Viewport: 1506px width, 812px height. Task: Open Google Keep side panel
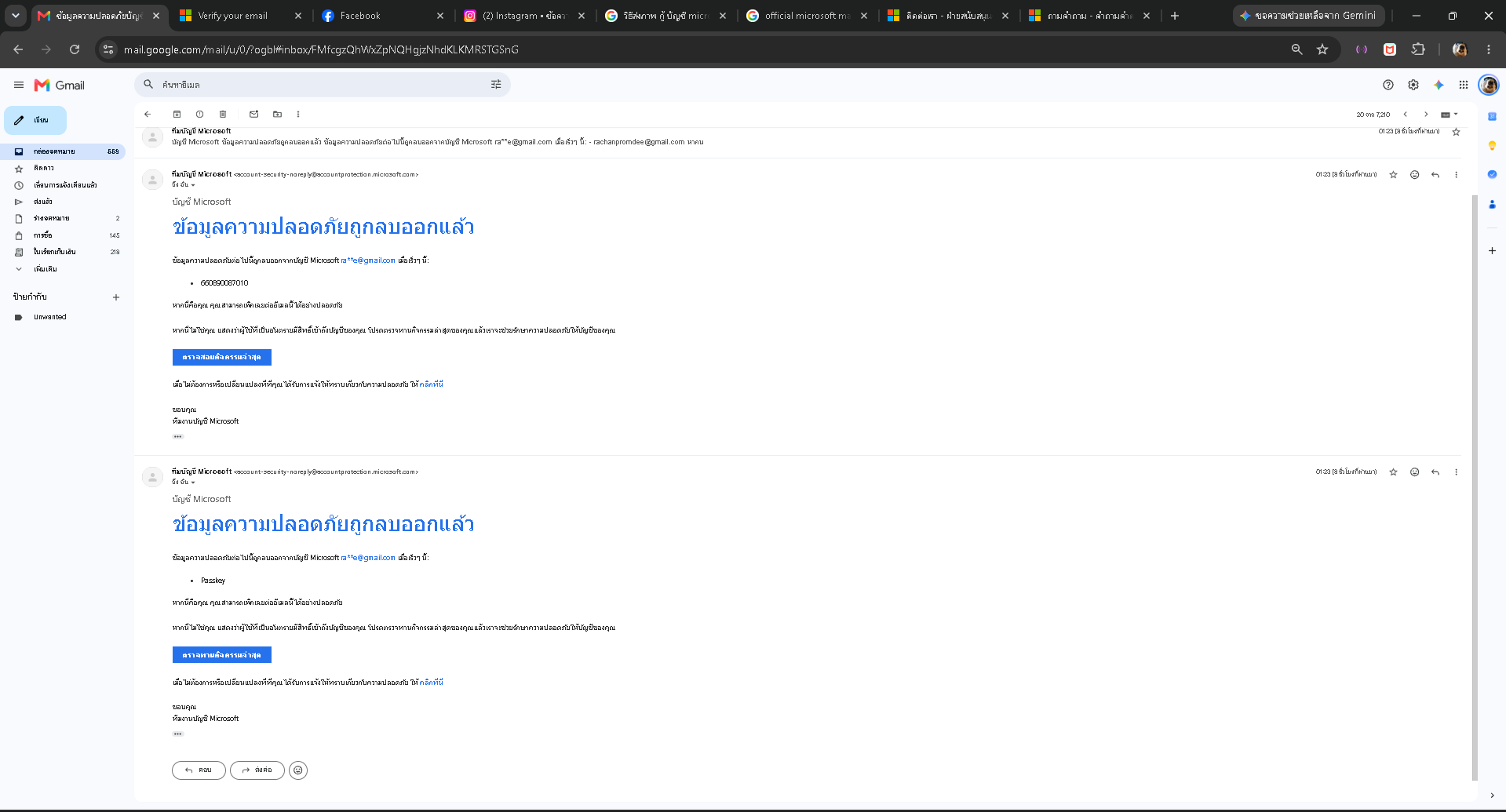(1492, 145)
